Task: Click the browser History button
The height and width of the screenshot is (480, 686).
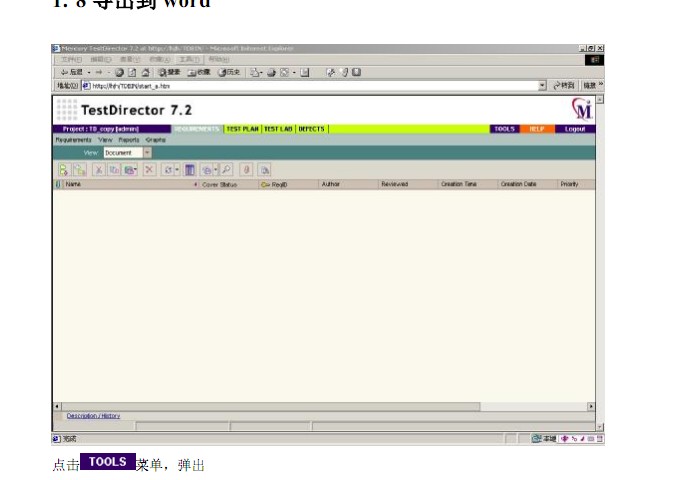Action: [x=229, y=72]
